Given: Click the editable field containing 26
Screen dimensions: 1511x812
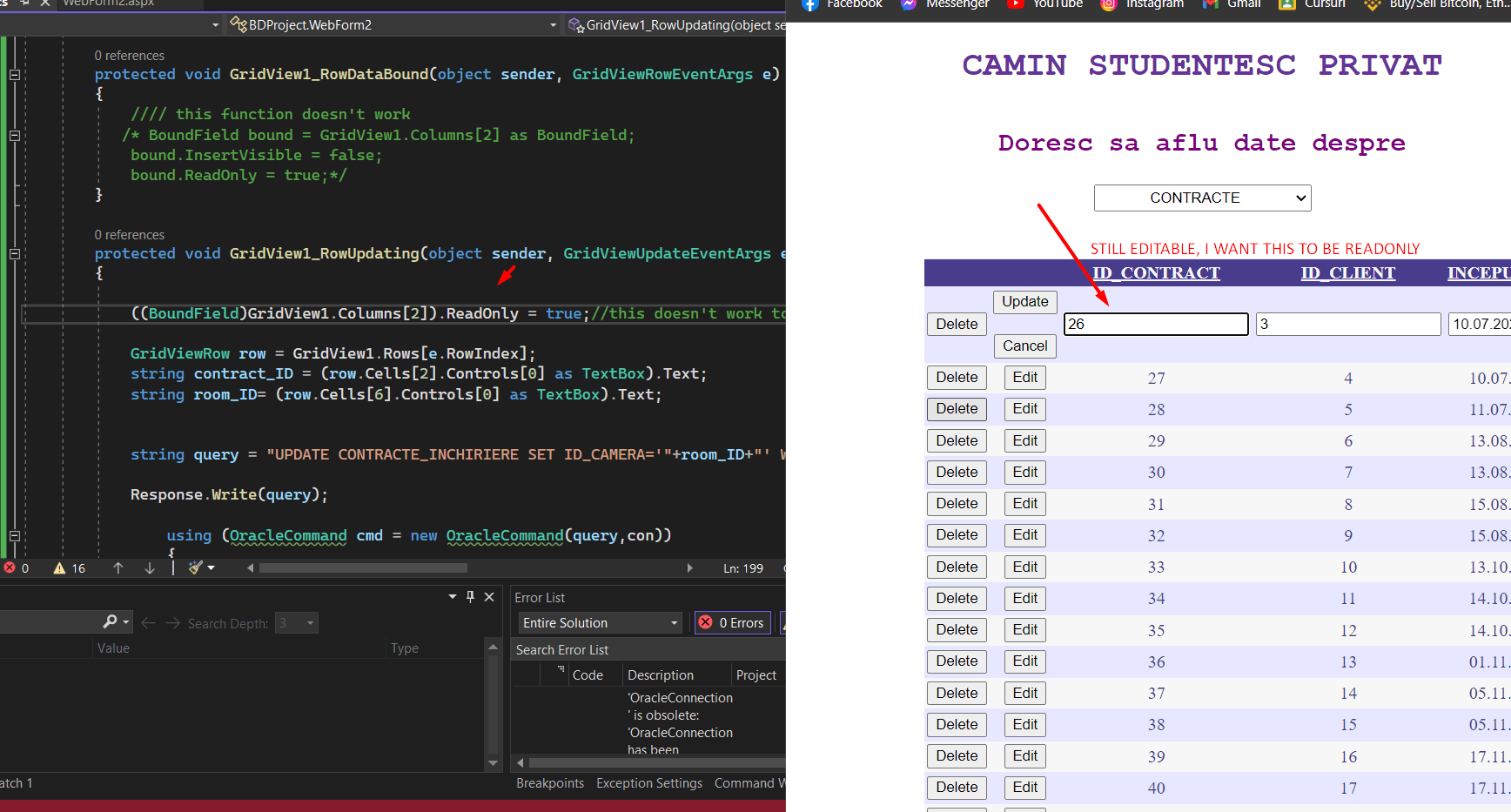Looking at the screenshot, I should (x=1156, y=324).
